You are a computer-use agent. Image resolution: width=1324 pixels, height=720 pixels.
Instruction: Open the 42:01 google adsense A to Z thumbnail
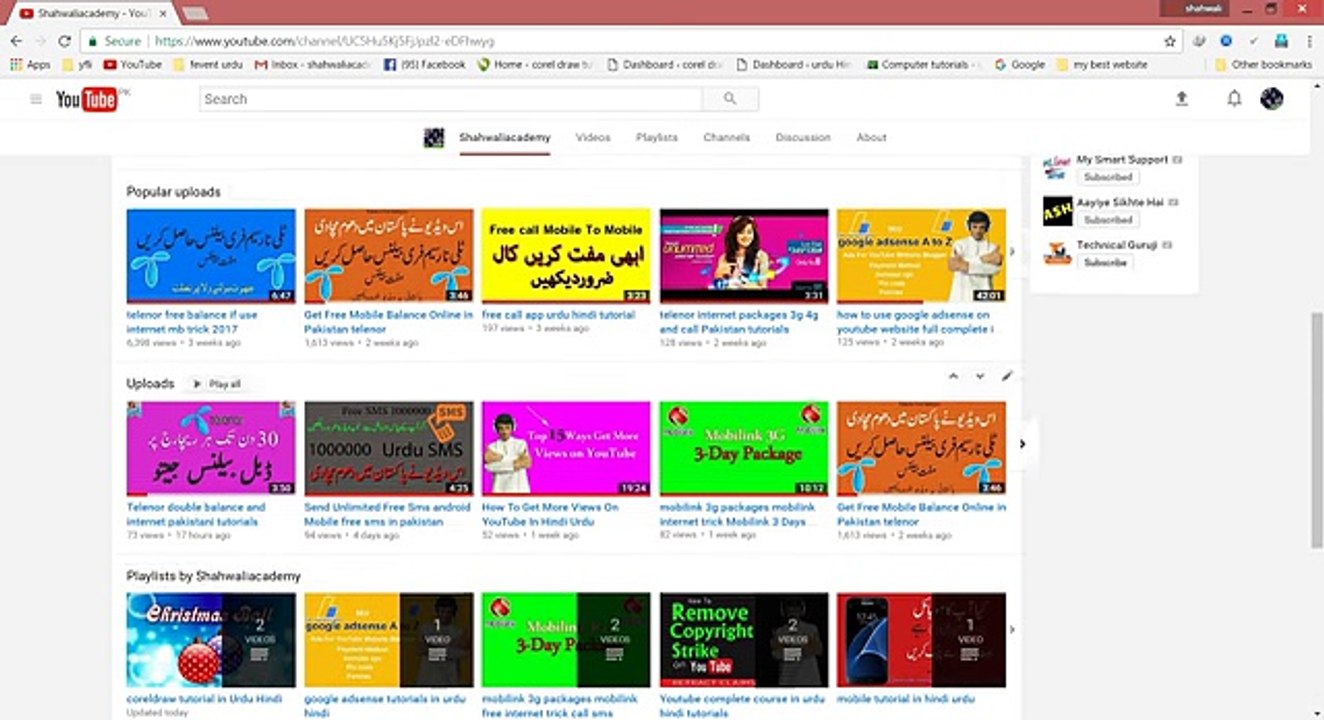click(921, 255)
